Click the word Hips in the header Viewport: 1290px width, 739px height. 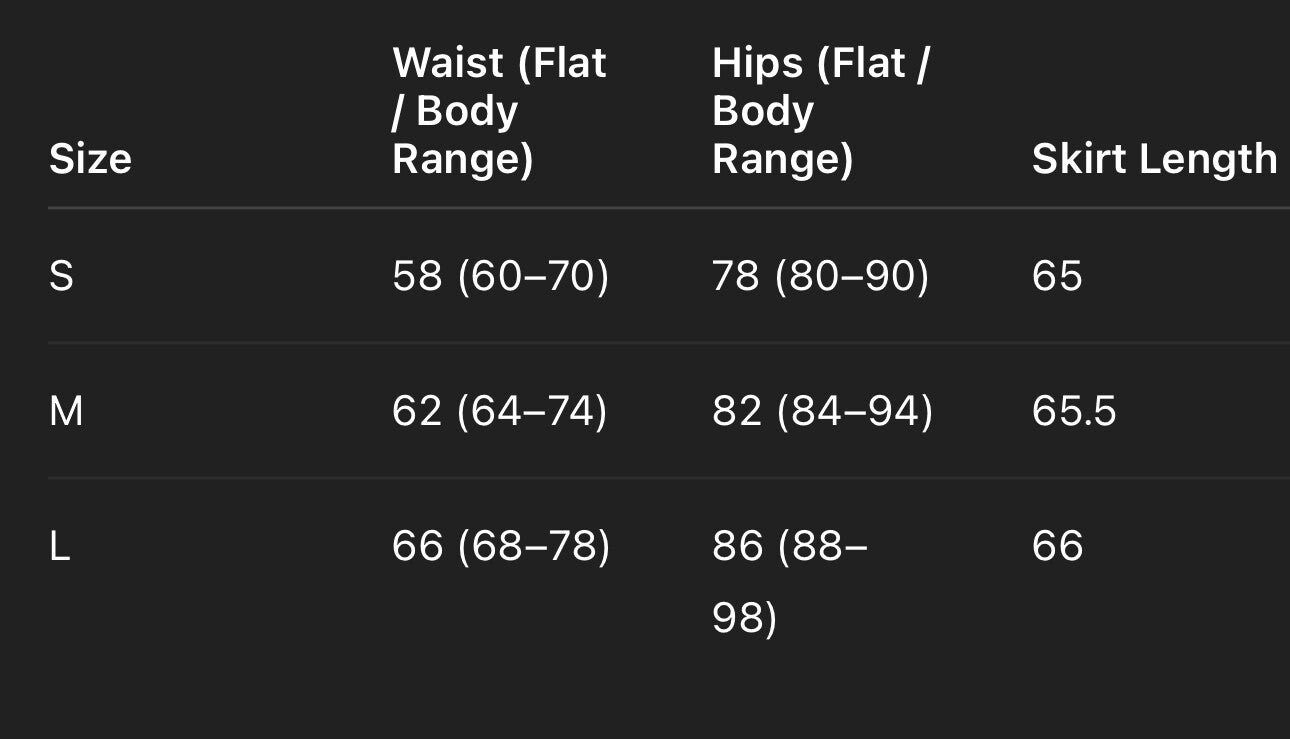click(x=757, y=63)
